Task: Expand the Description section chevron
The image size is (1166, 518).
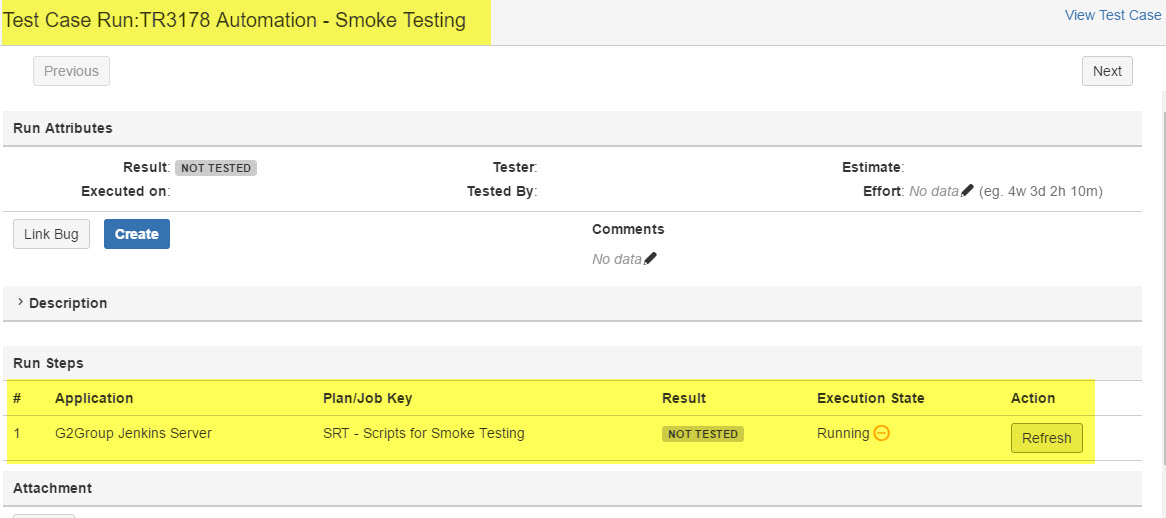Action: (20, 303)
